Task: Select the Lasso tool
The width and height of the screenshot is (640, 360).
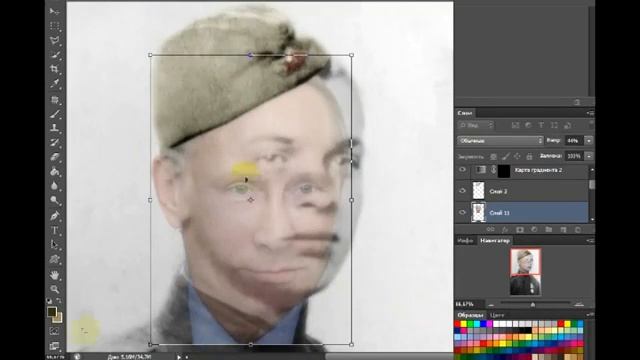Action: pyautogui.click(x=54, y=40)
